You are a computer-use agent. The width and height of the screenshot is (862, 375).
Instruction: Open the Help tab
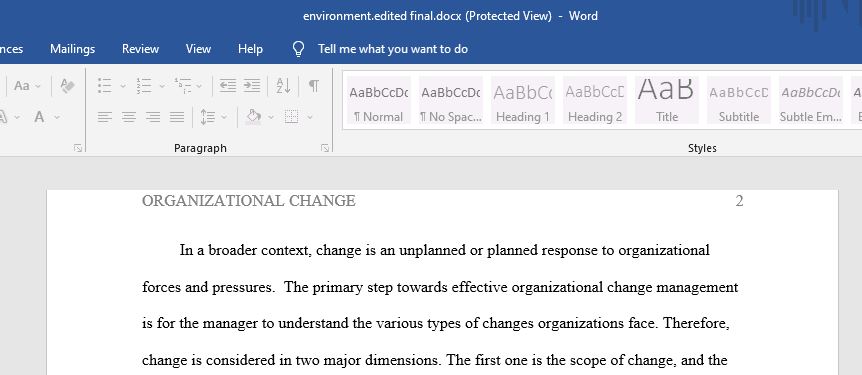pyautogui.click(x=250, y=49)
